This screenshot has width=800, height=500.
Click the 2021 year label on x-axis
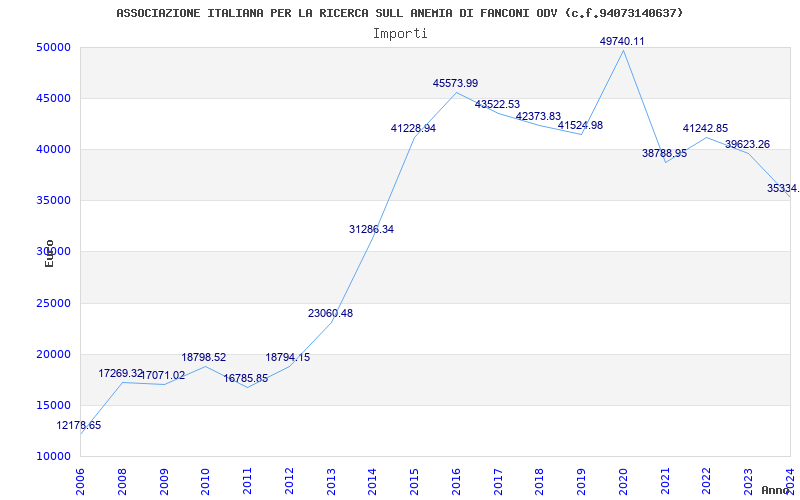click(x=665, y=481)
